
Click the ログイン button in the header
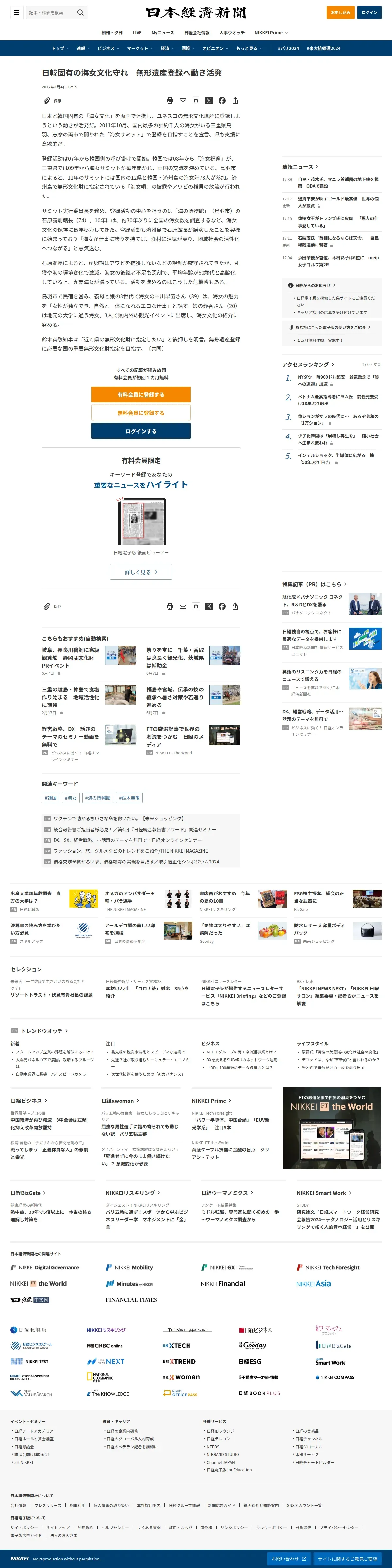(x=369, y=12)
